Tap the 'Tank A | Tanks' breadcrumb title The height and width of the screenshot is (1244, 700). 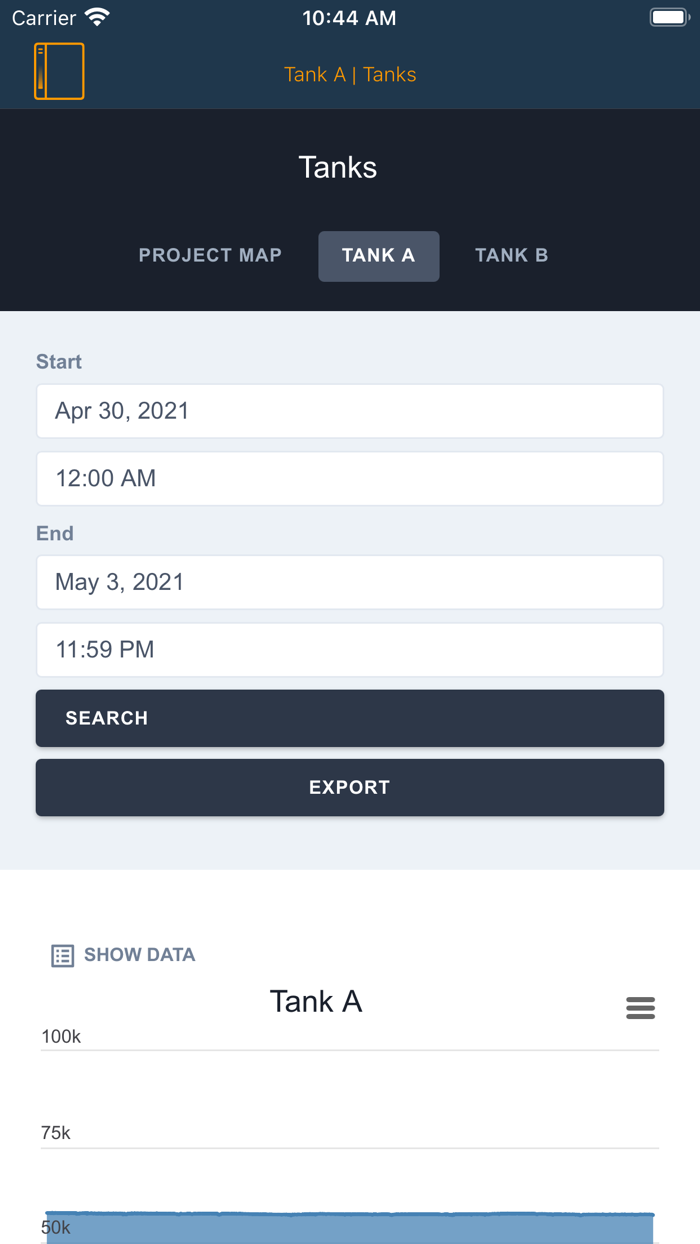(350, 74)
